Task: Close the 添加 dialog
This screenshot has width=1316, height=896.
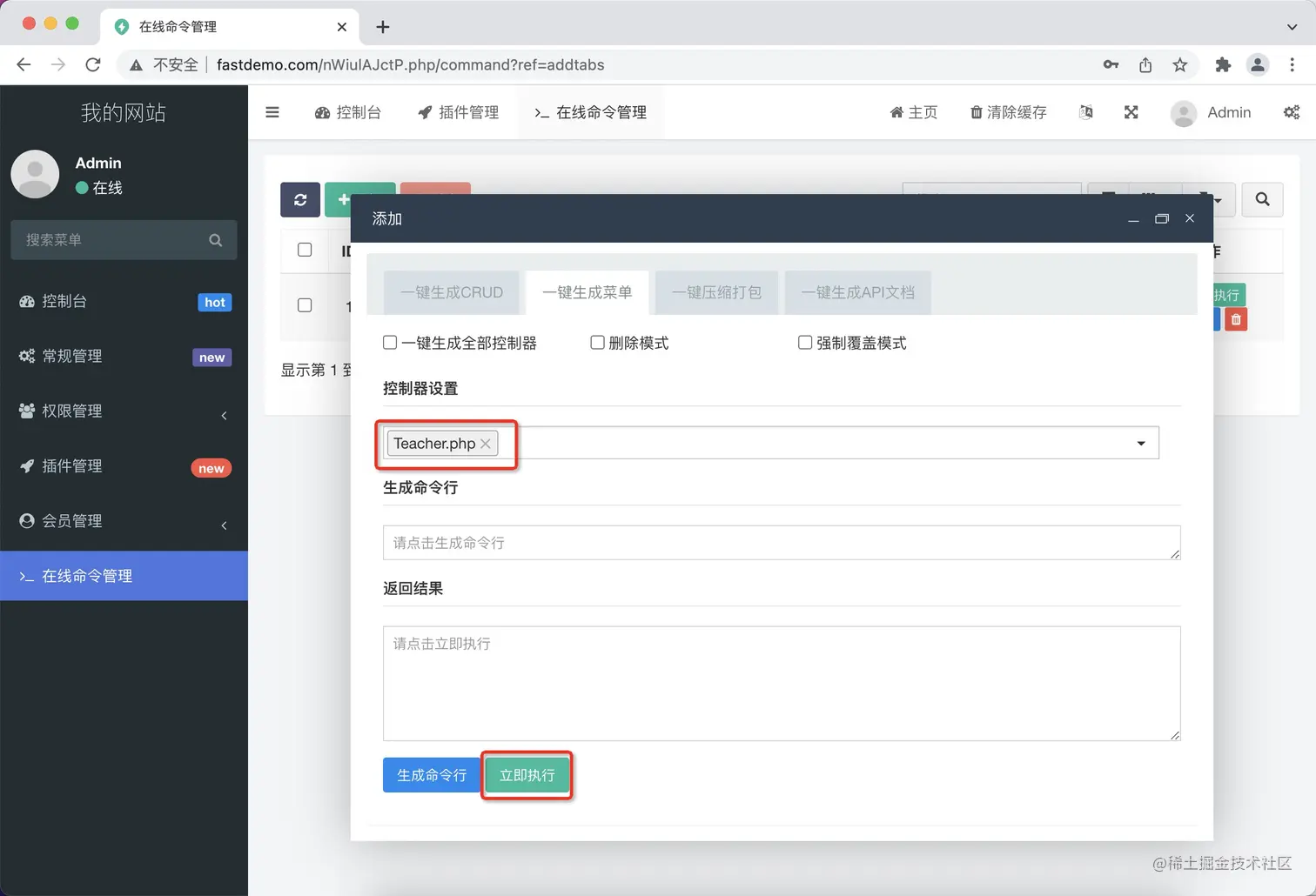Action: click(1190, 218)
